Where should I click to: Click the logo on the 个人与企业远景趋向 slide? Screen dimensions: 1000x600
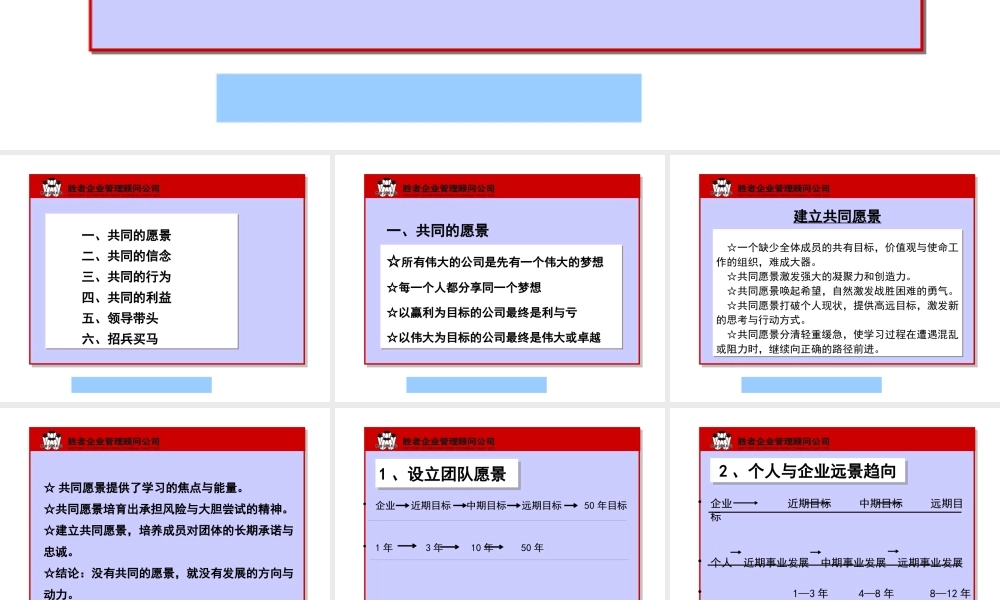coord(721,441)
